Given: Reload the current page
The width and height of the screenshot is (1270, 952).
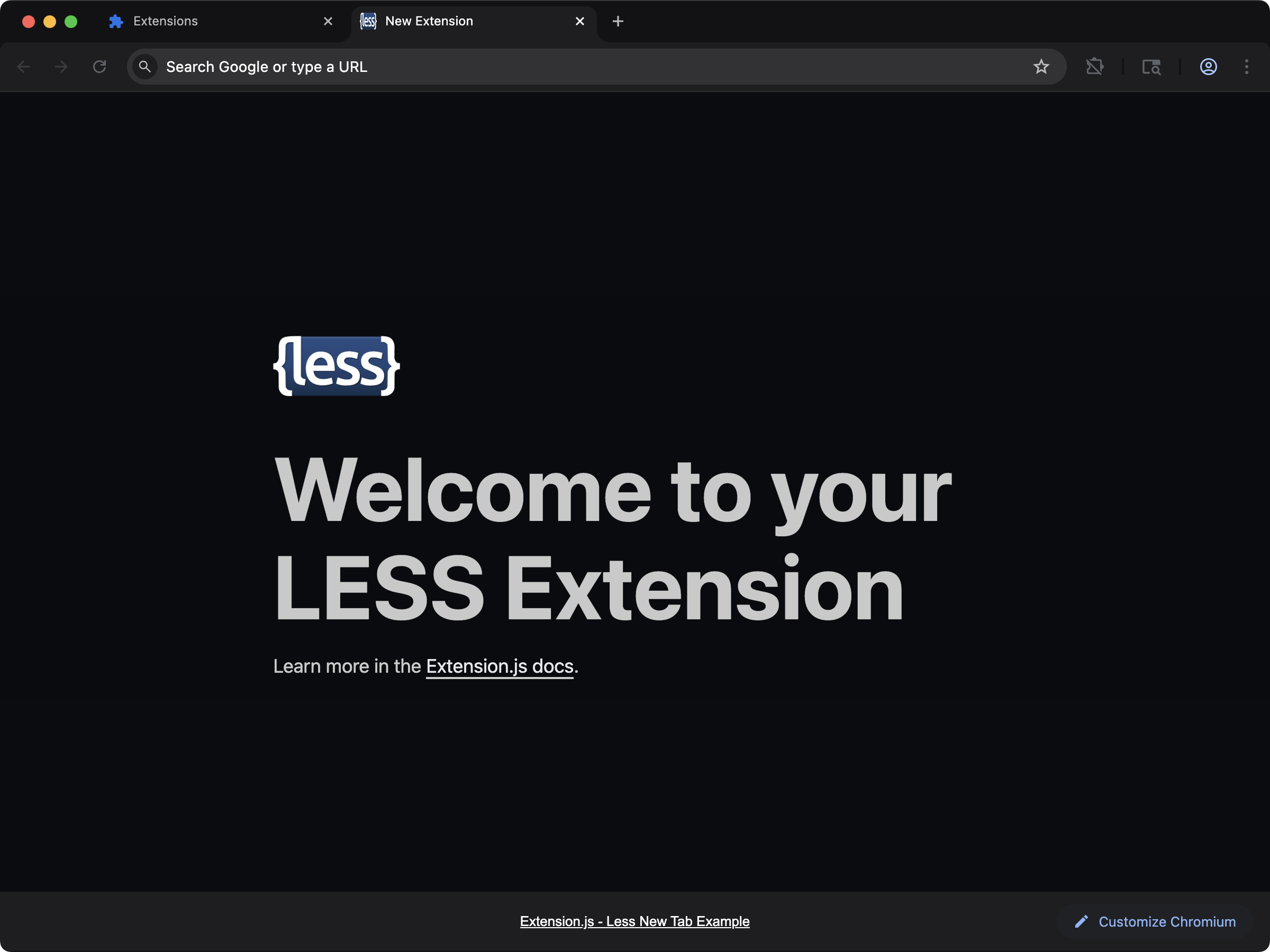Looking at the screenshot, I should [x=99, y=67].
